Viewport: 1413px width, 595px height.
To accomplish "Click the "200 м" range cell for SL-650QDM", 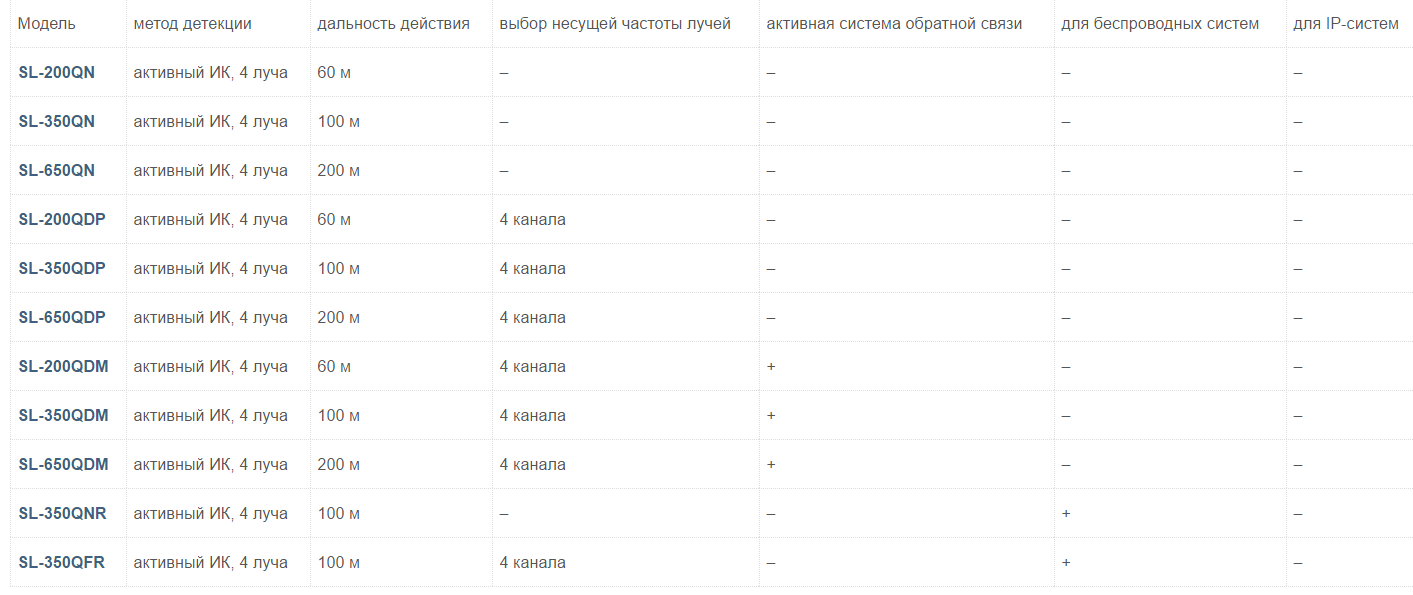I will 338,464.
